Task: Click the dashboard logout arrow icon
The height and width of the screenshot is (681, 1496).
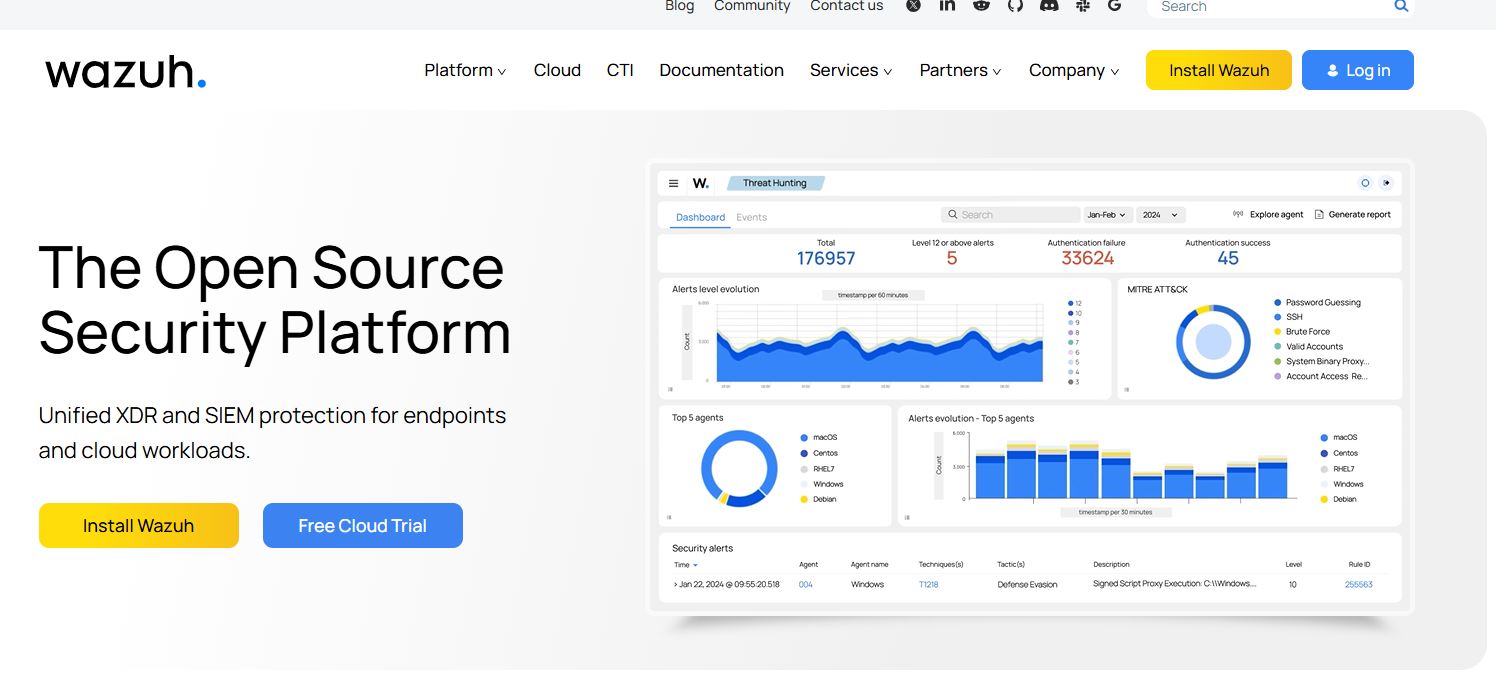Action: tap(1386, 183)
